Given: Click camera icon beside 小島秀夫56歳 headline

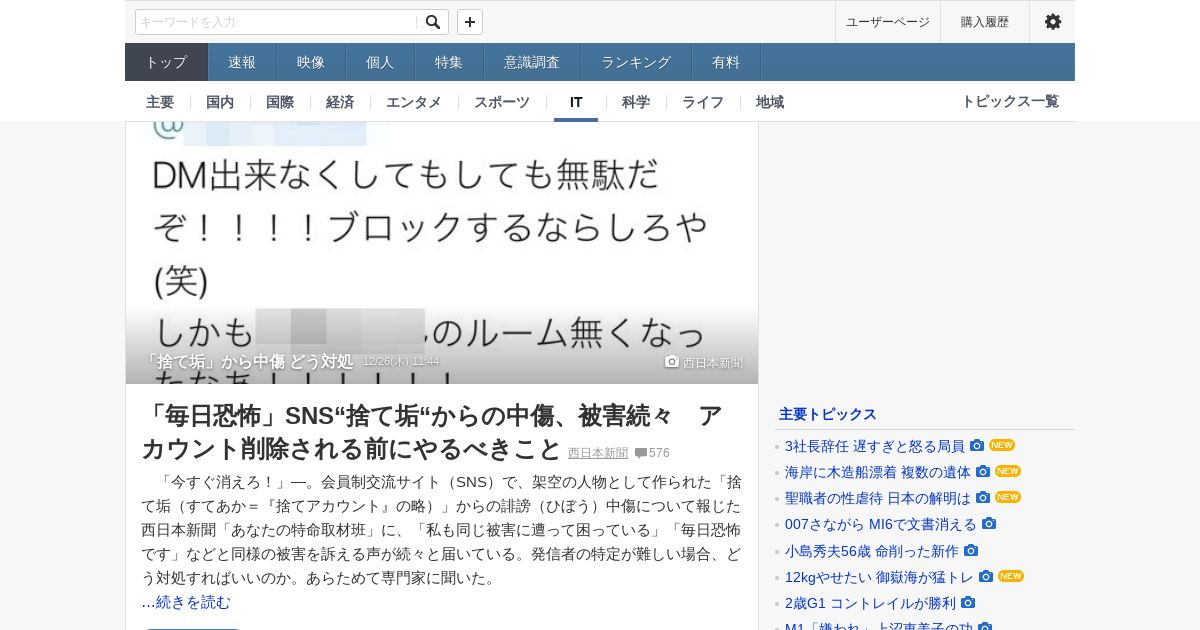Looking at the screenshot, I should point(971,551).
